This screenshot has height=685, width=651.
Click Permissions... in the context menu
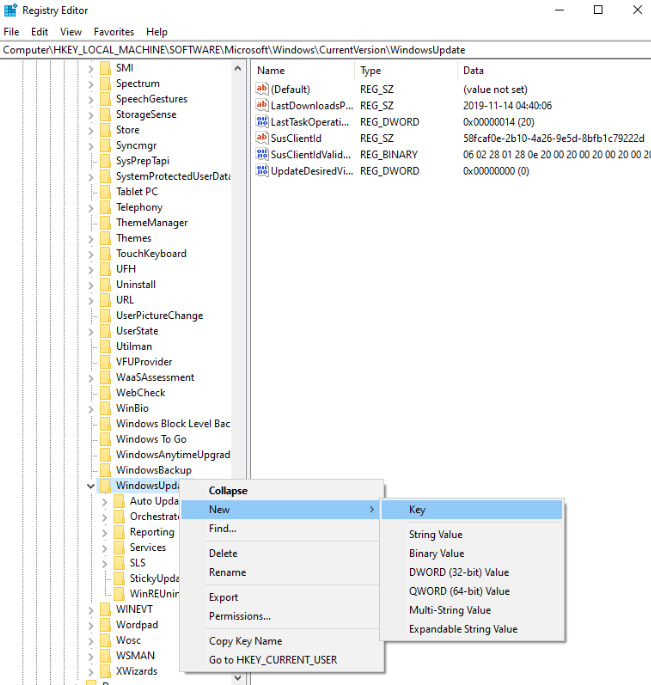click(x=239, y=616)
